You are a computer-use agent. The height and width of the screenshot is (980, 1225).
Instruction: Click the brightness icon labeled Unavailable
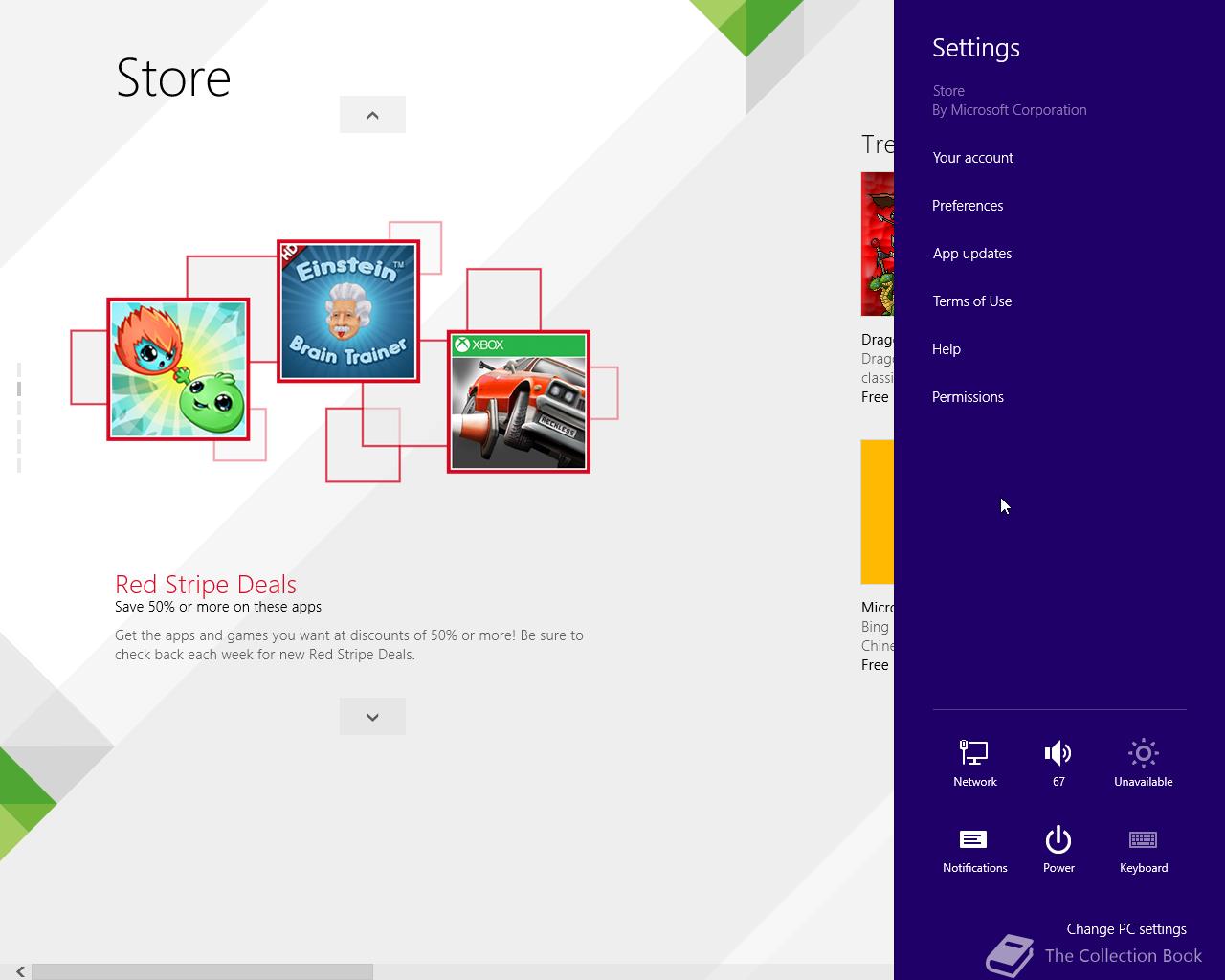pyautogui.click(x=1143, y=764)
